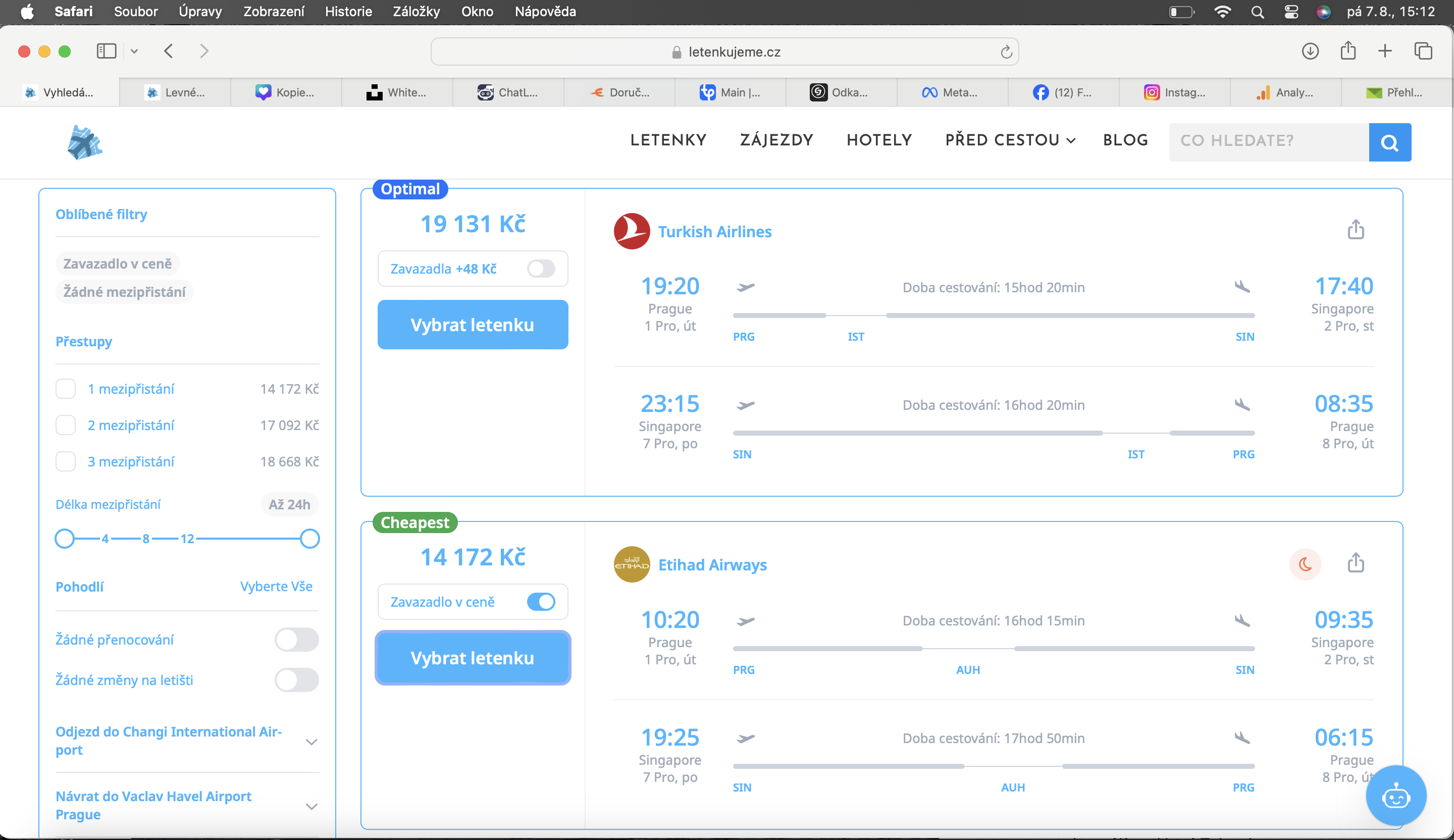The image size is (1454, 840).
Task: Open a new Safari tab
Action: (x=1385, y=51)
